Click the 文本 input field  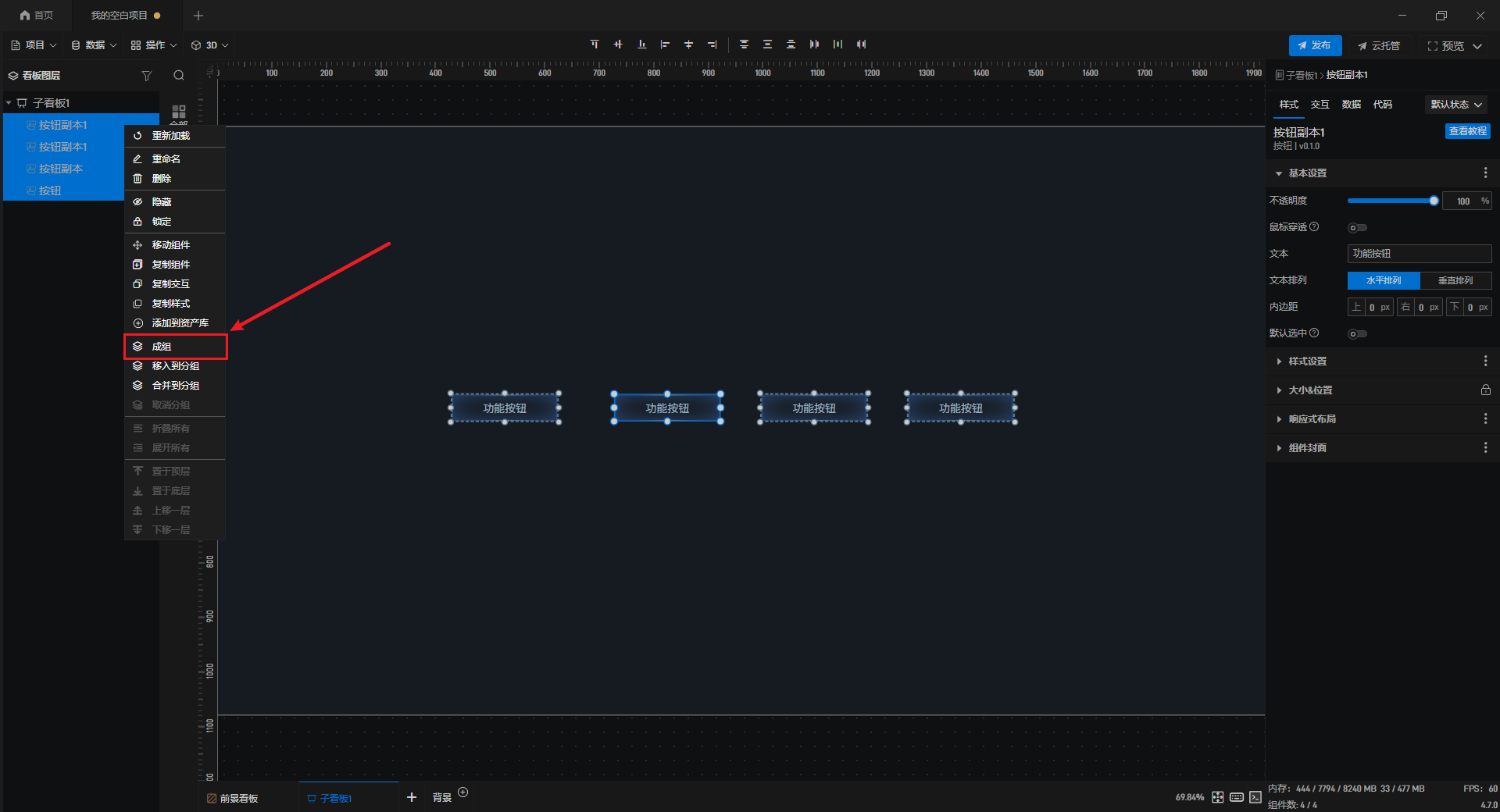coord(1419,254)
